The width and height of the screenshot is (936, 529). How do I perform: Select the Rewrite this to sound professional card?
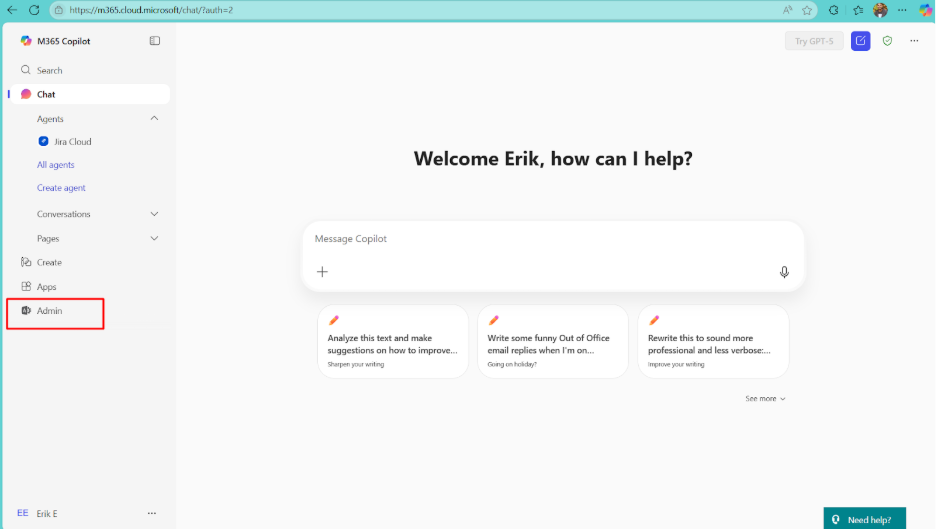click(x=713, y=342)
